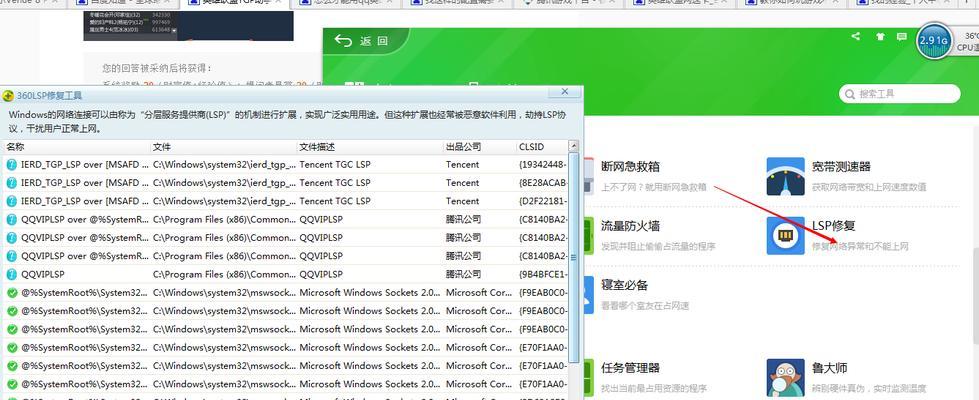
Task: Click the LSP list scrollbar up arrow
Action: tap(574, 146)
